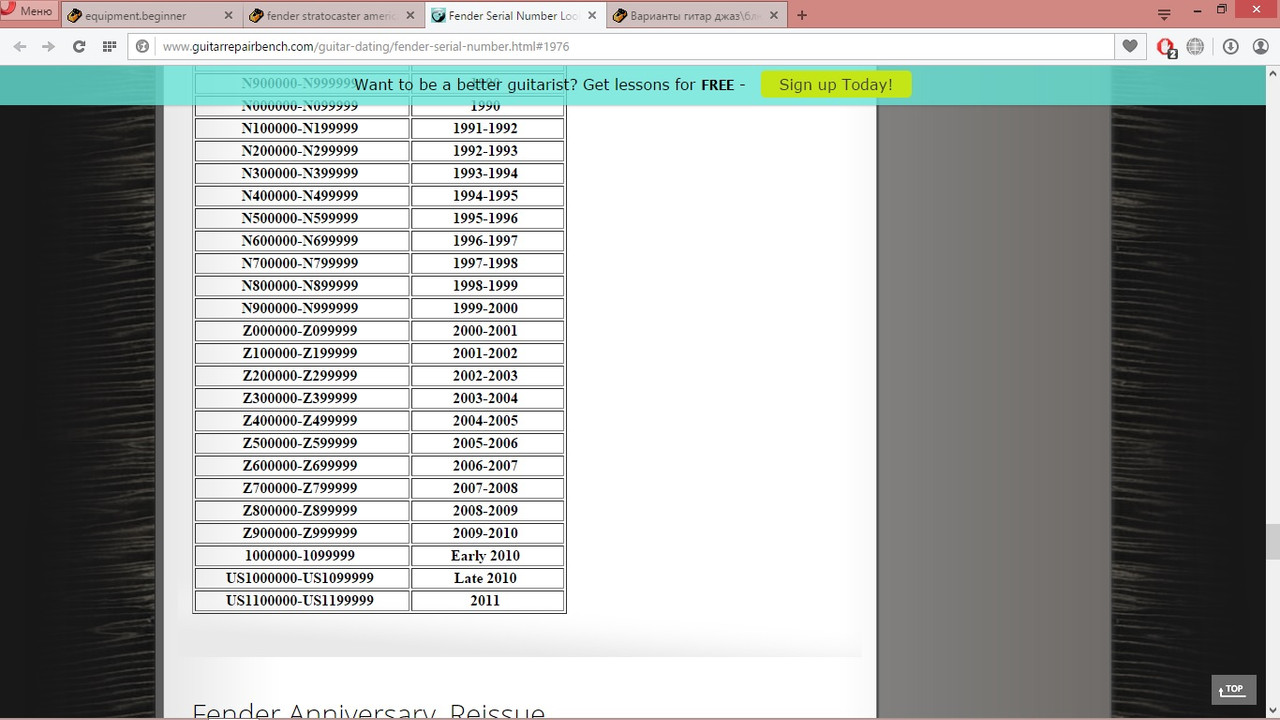Select the N200000-N299999 serial cell
The image size is (1280, 720).
click(301, 151)
